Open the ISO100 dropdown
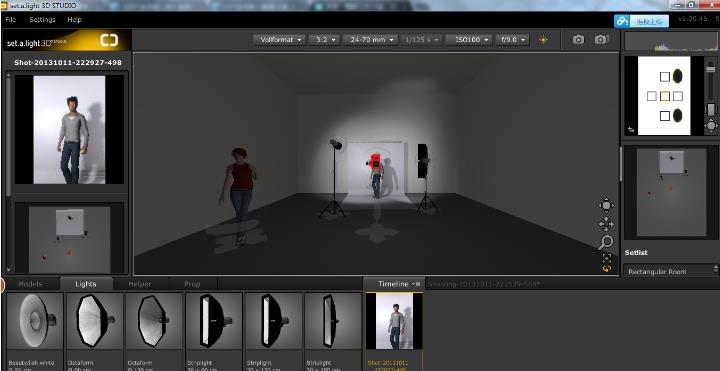 (469, 40)
